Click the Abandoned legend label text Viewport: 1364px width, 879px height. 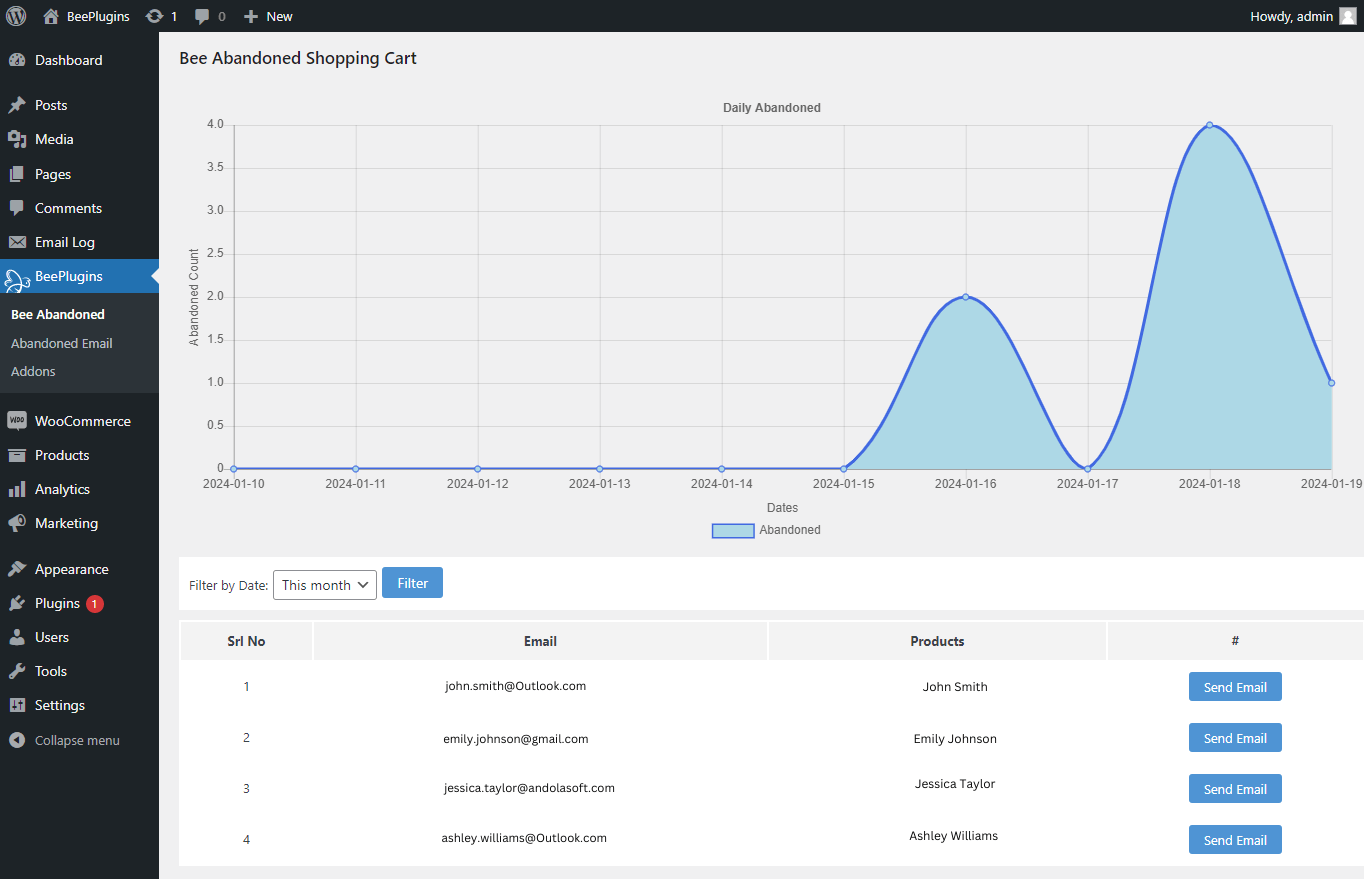(790, 530)
